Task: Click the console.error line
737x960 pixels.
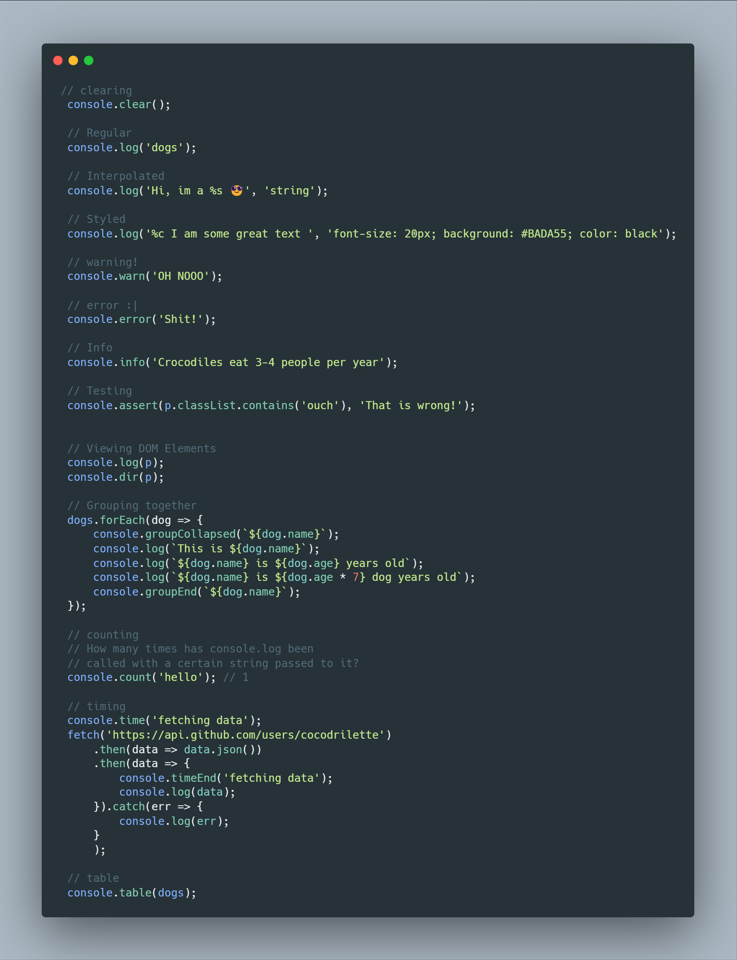Action: (141, 320)
